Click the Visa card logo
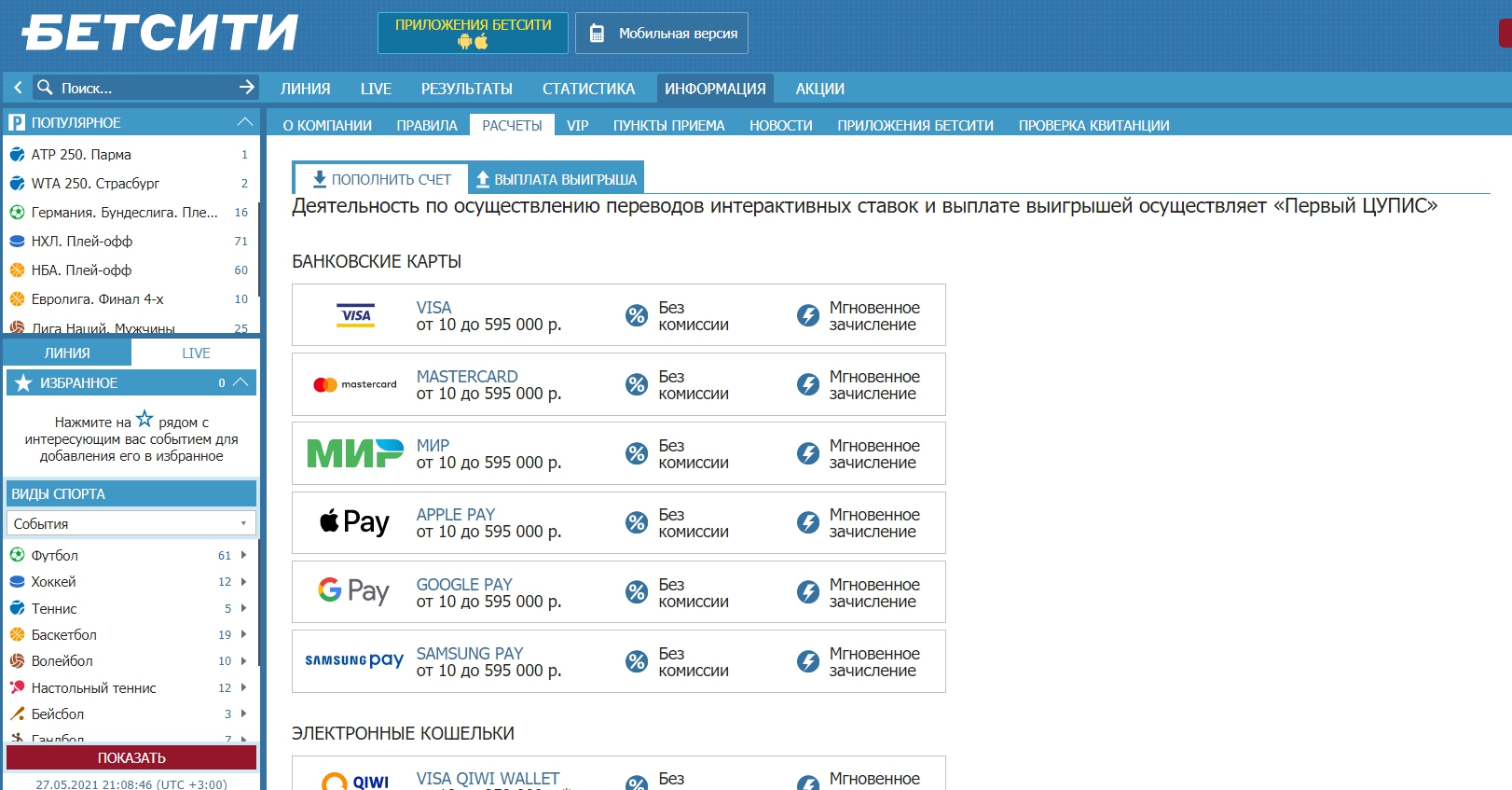 pyautogui.click(x=355, y=315)
